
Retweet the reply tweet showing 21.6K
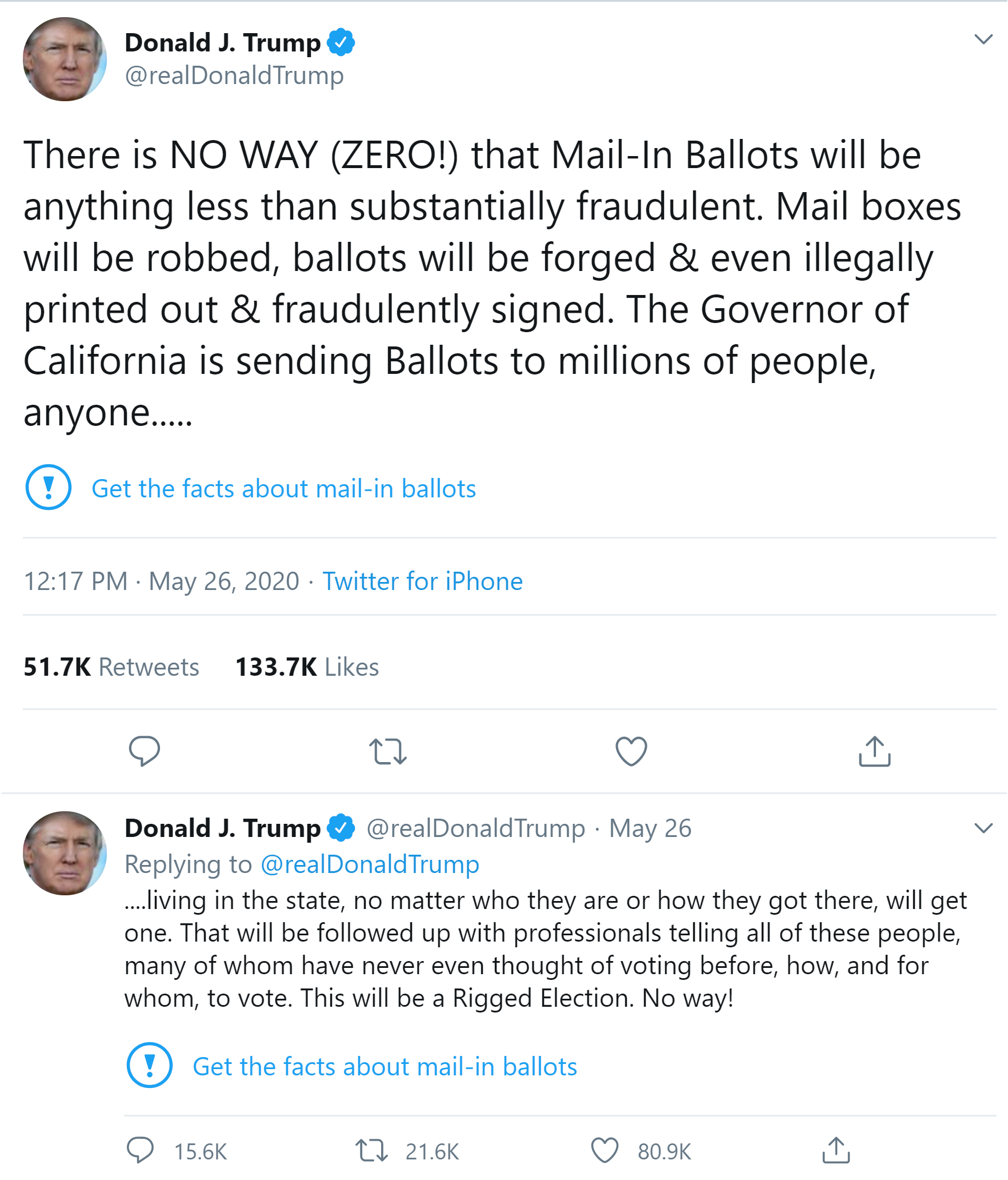point(372,1150)
